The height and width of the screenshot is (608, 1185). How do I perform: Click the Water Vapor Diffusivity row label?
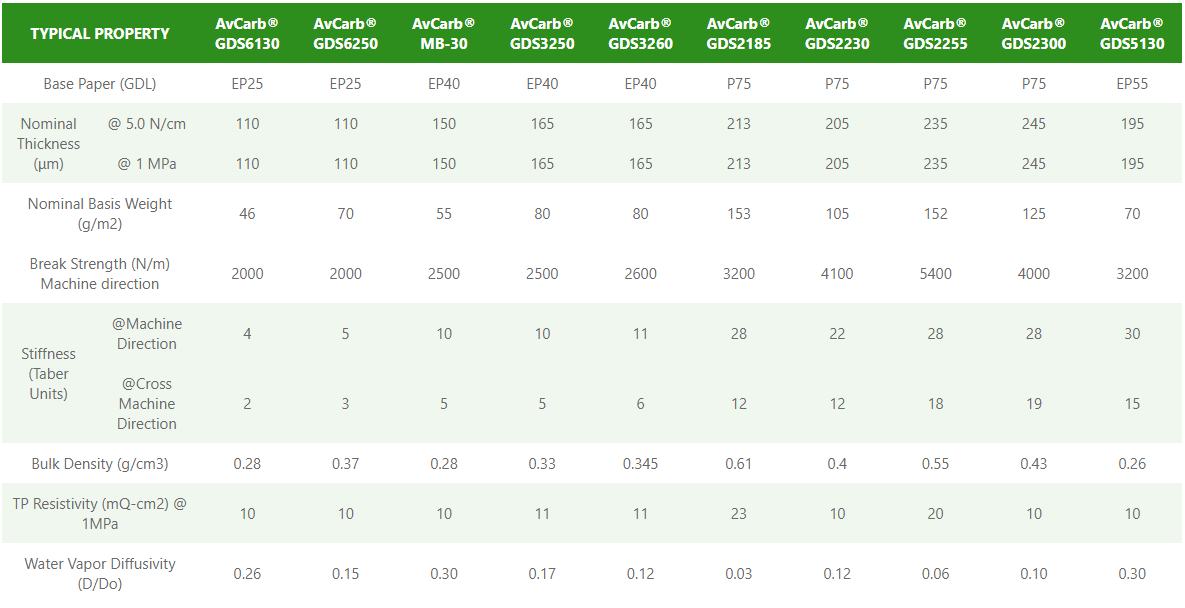100,574
